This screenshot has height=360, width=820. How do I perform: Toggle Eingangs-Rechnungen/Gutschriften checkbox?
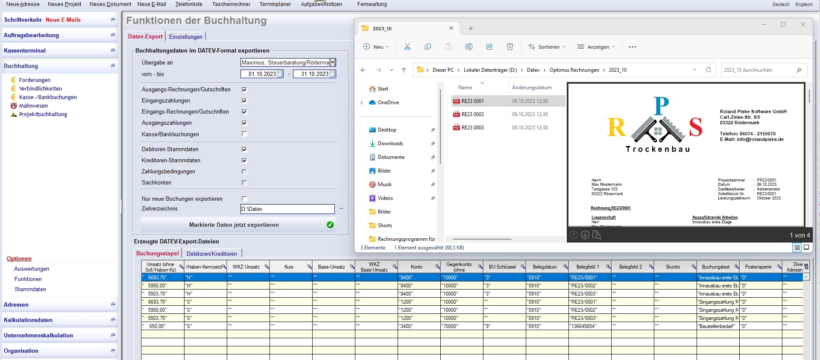point(244,111)
